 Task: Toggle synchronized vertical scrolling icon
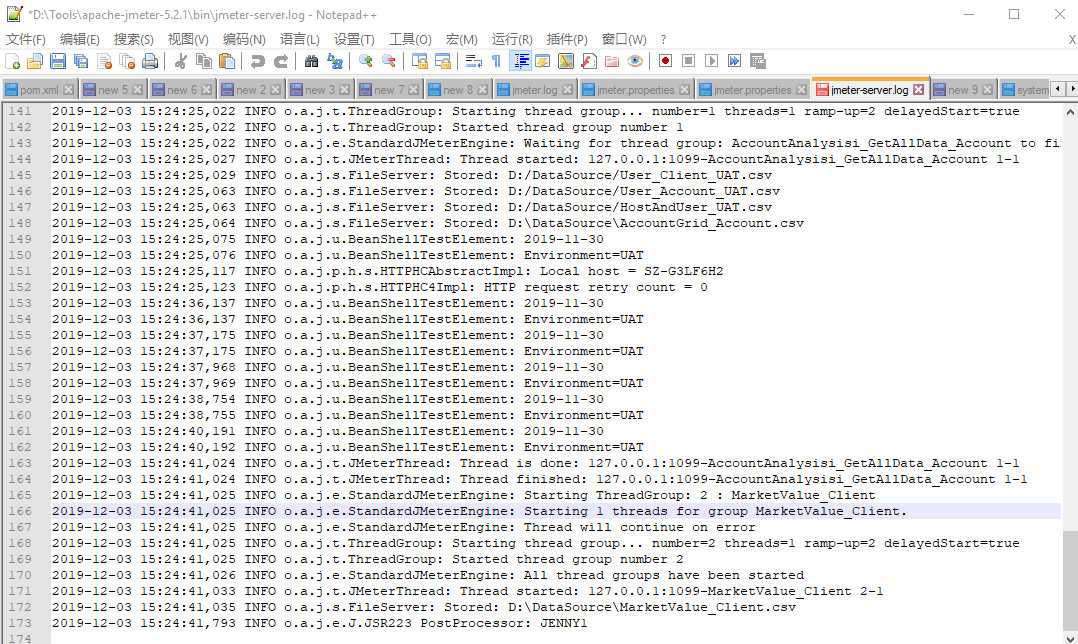tap(419, 61)
